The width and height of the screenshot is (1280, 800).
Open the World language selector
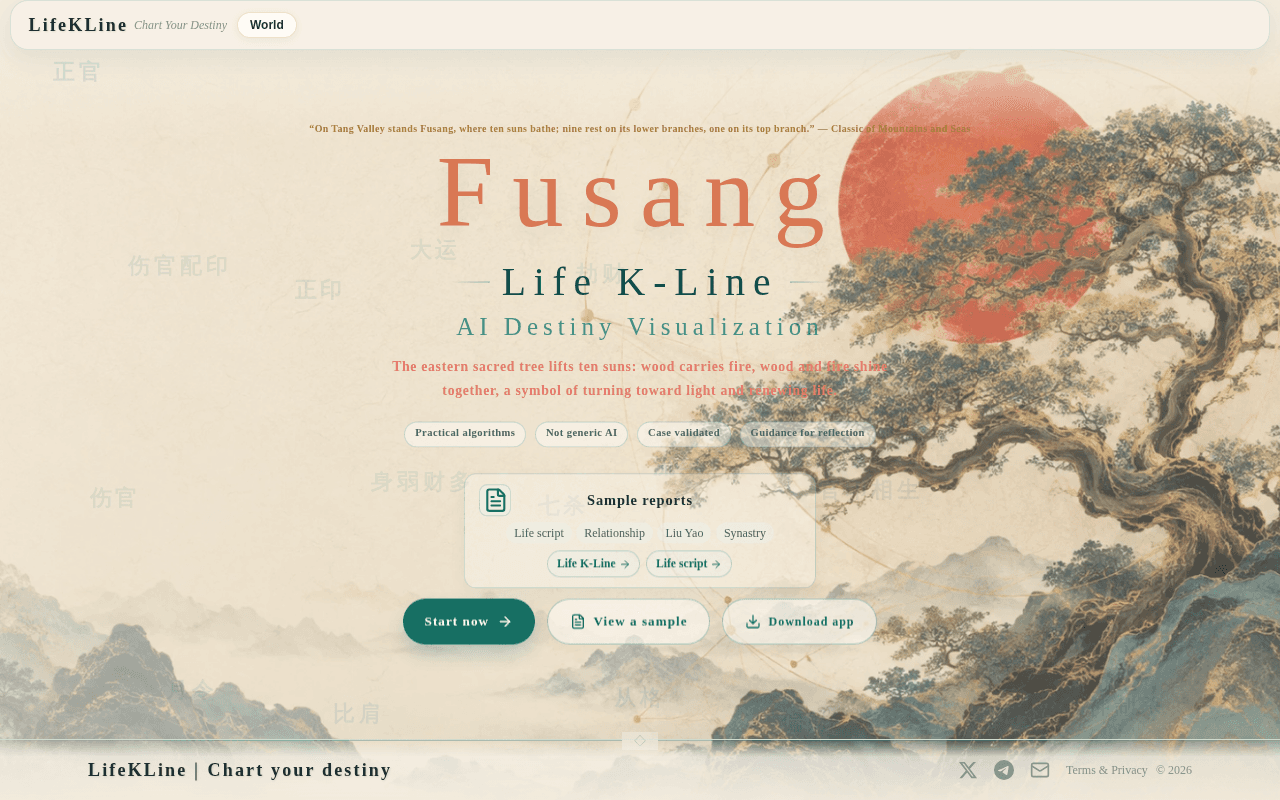(267, 25)
